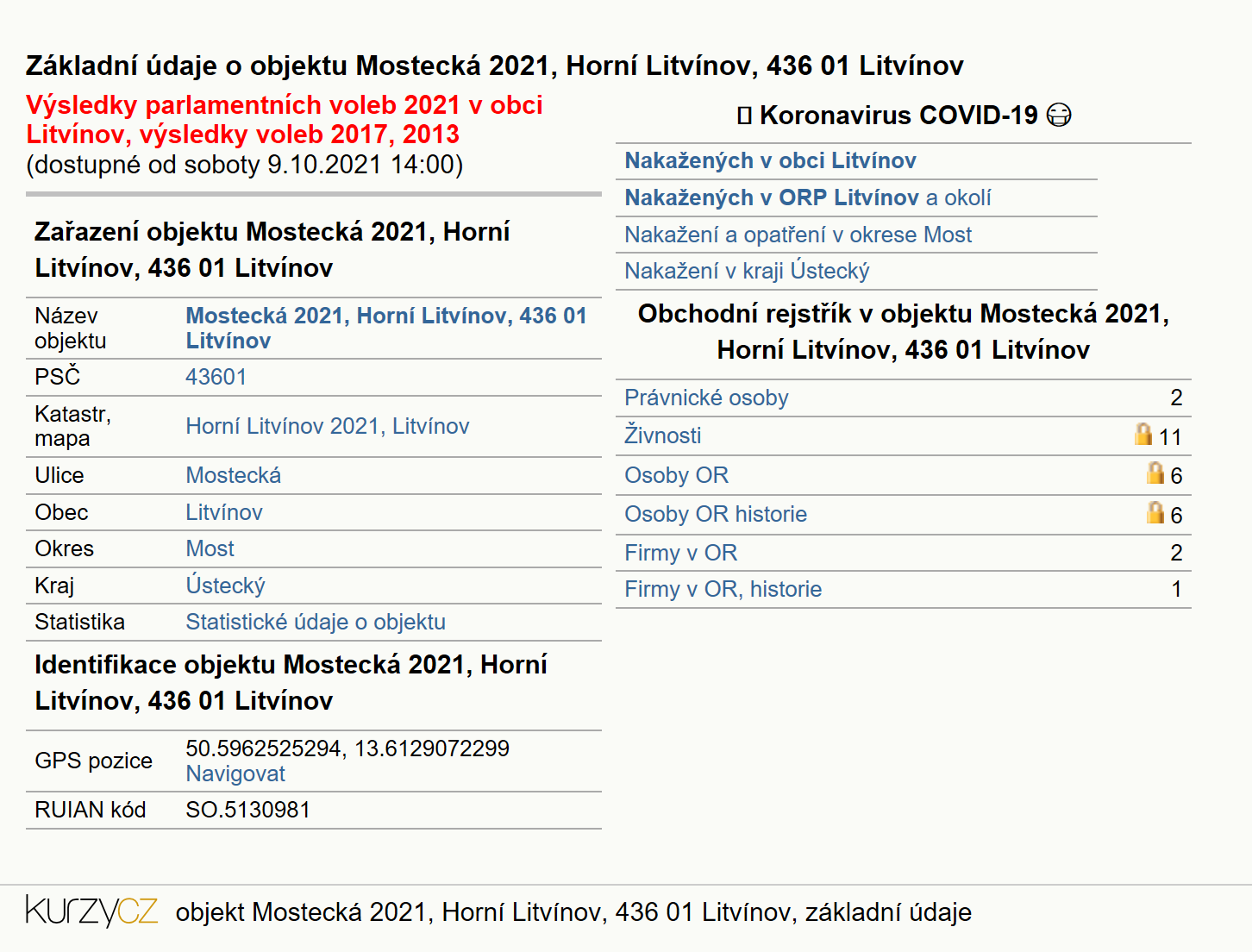The height and width of the screenshot is (952, 1252).
Task: Click the lock icon in Osoby OR historie row
Action: point(1155,512)
